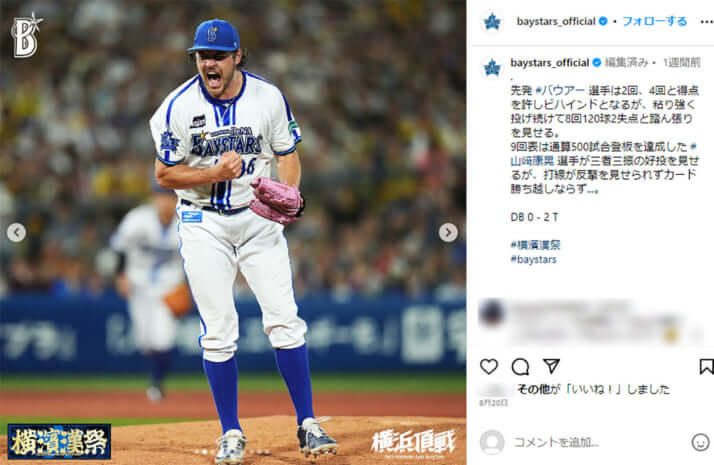
Task: Share the post with the paper plane icon
Action: click(551, 366)
